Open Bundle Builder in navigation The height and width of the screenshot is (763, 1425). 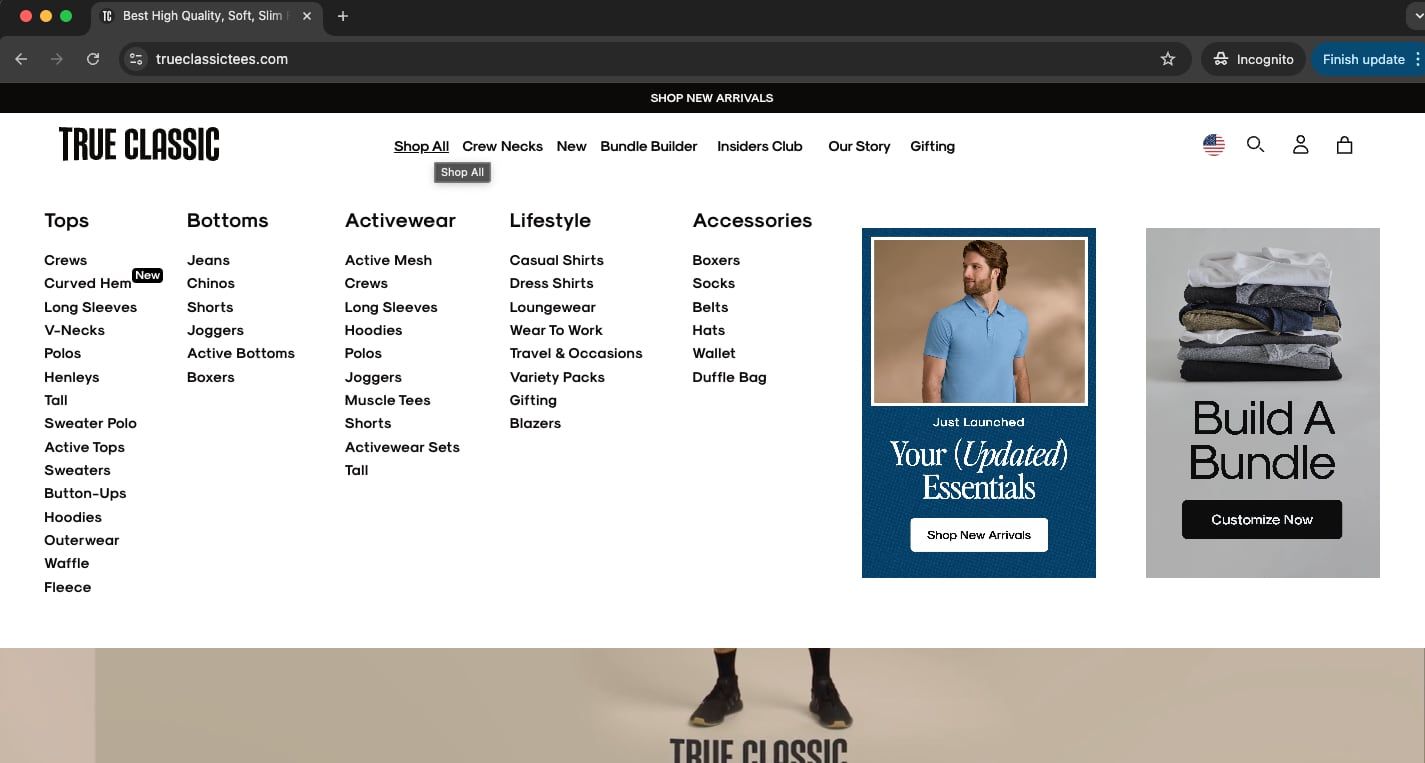tap(648, 146)
